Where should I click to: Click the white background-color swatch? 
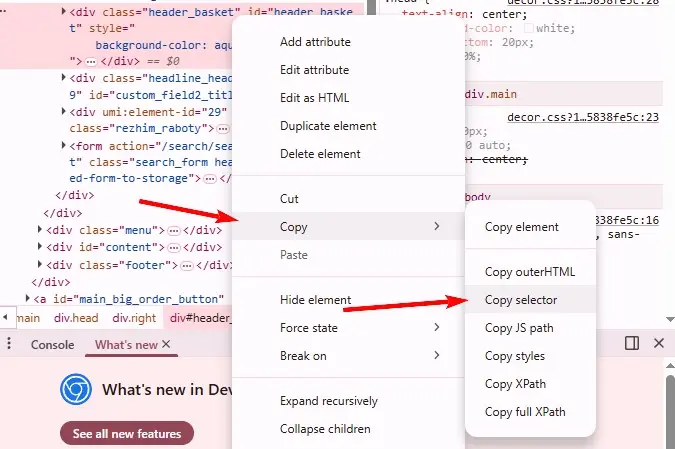point(529,29)
